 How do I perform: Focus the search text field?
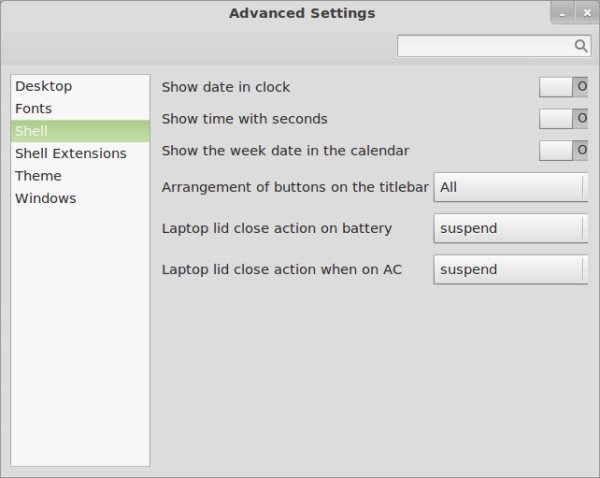click(484, 46)
